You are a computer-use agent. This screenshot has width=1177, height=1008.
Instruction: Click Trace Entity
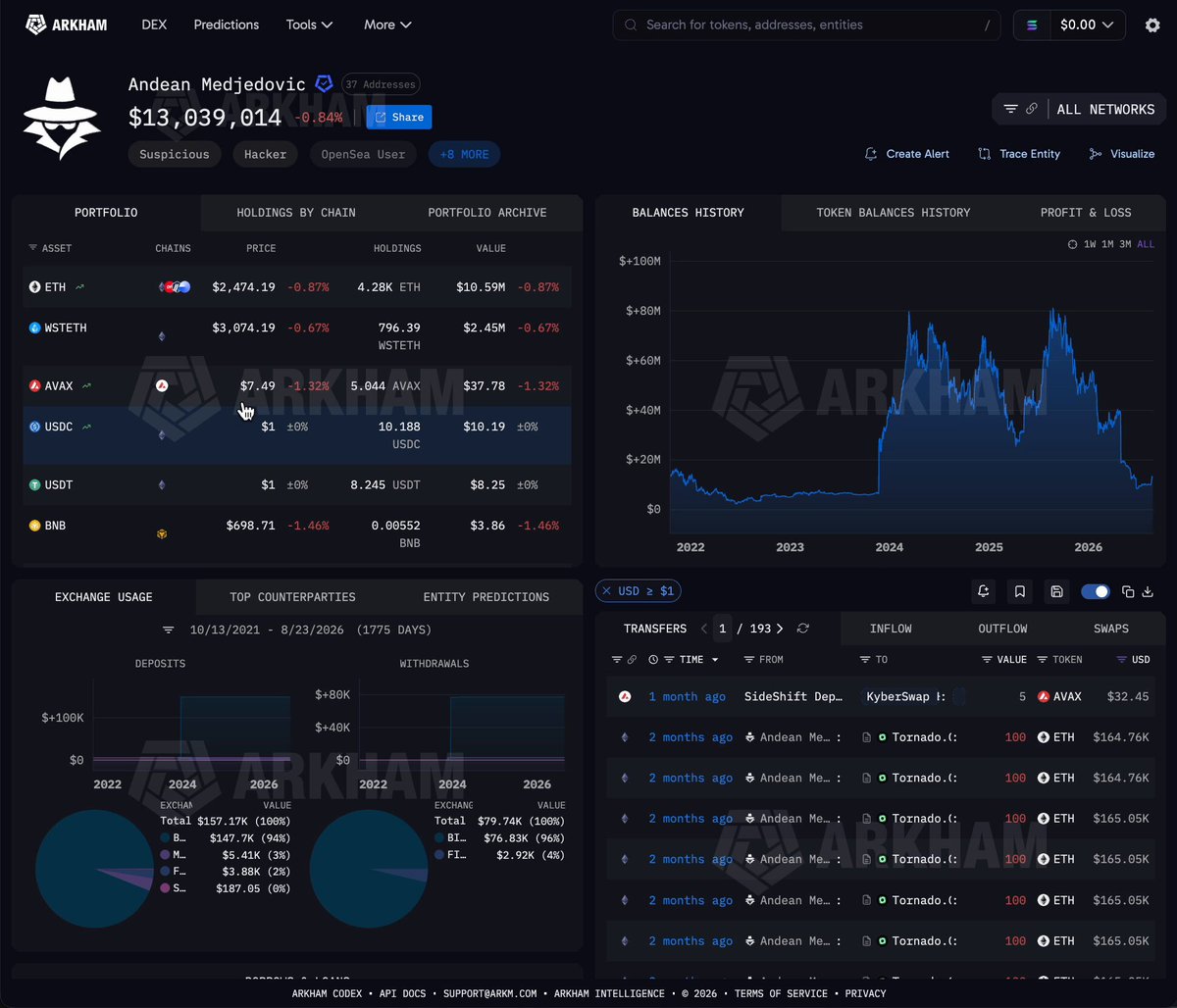(x=1019, y=154)
